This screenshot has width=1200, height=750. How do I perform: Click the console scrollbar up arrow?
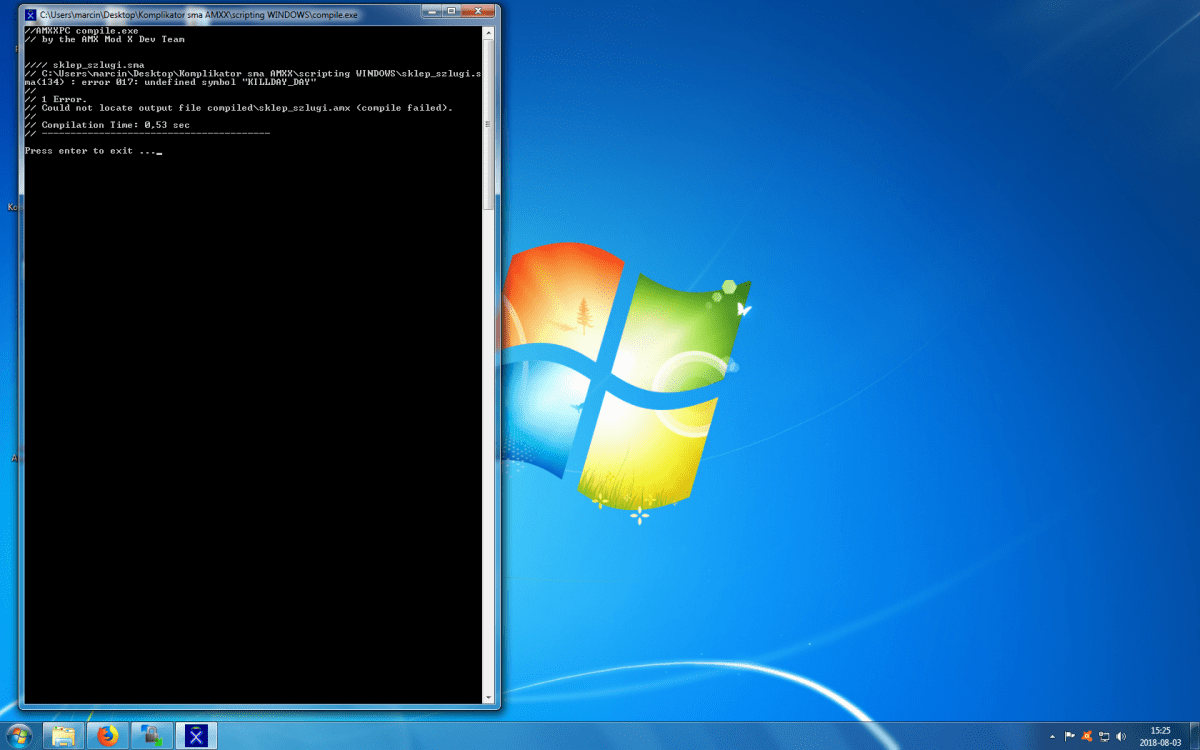[488, 33]
